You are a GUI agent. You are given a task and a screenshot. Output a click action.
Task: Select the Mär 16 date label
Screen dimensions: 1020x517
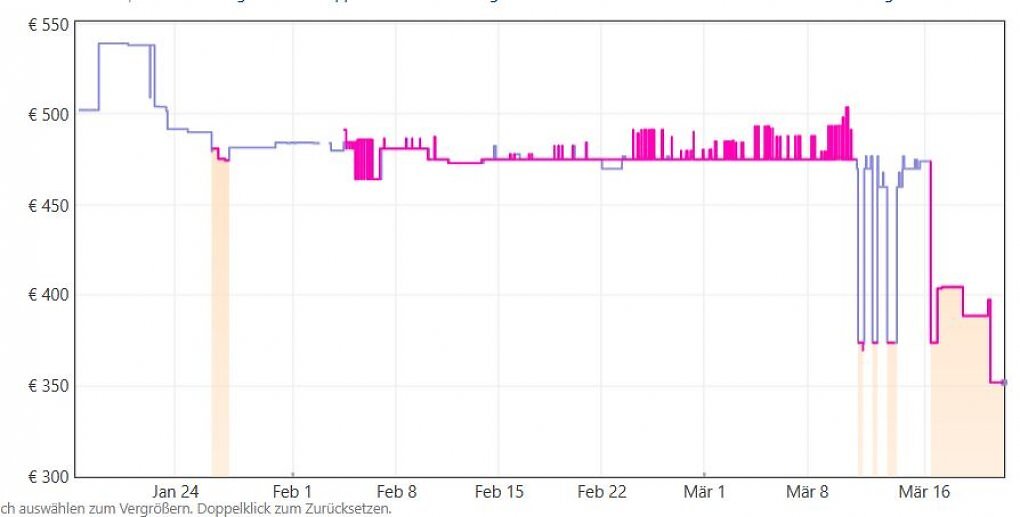[923, 492]
